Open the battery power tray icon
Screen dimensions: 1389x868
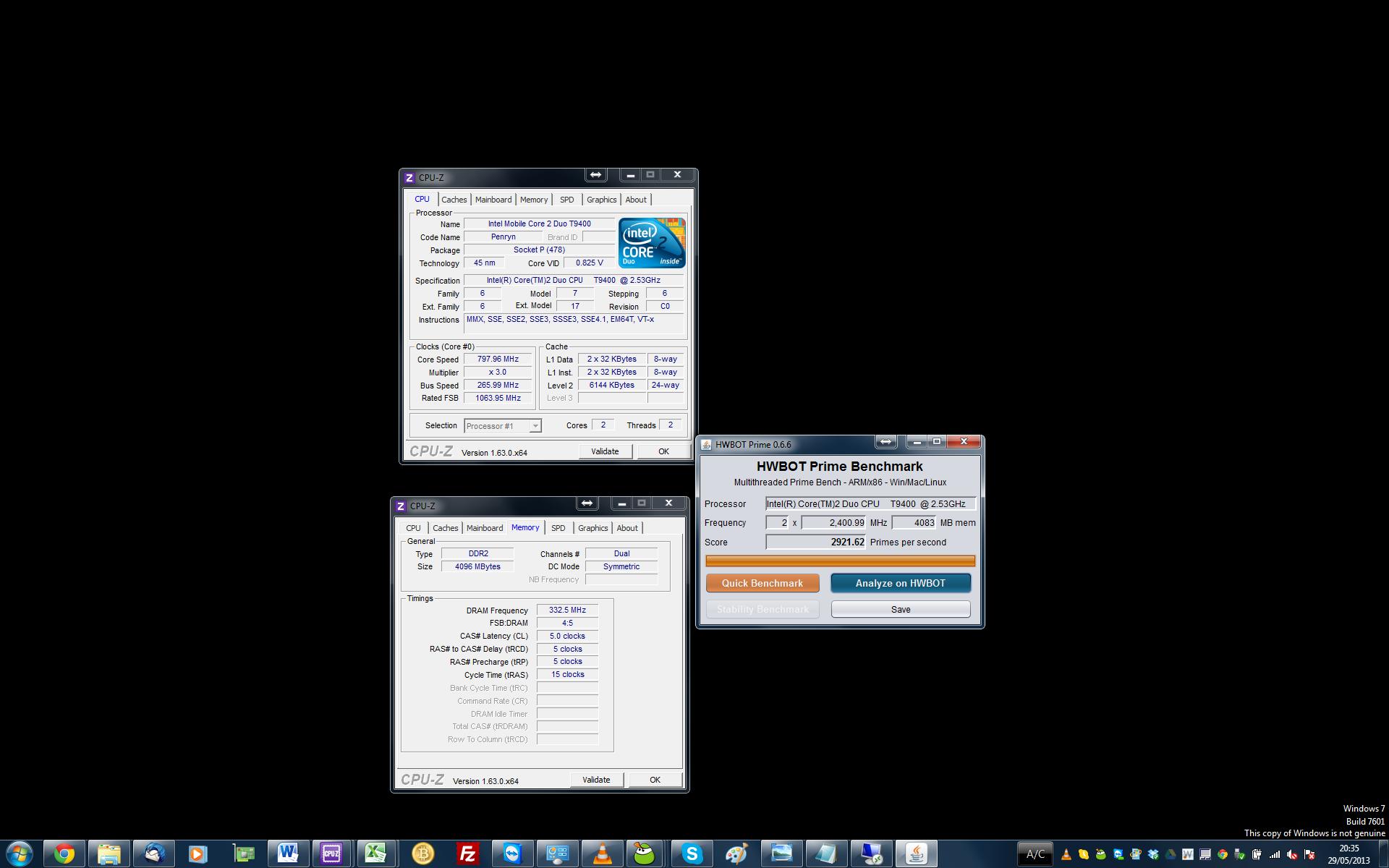click(x=1257, y=854)
